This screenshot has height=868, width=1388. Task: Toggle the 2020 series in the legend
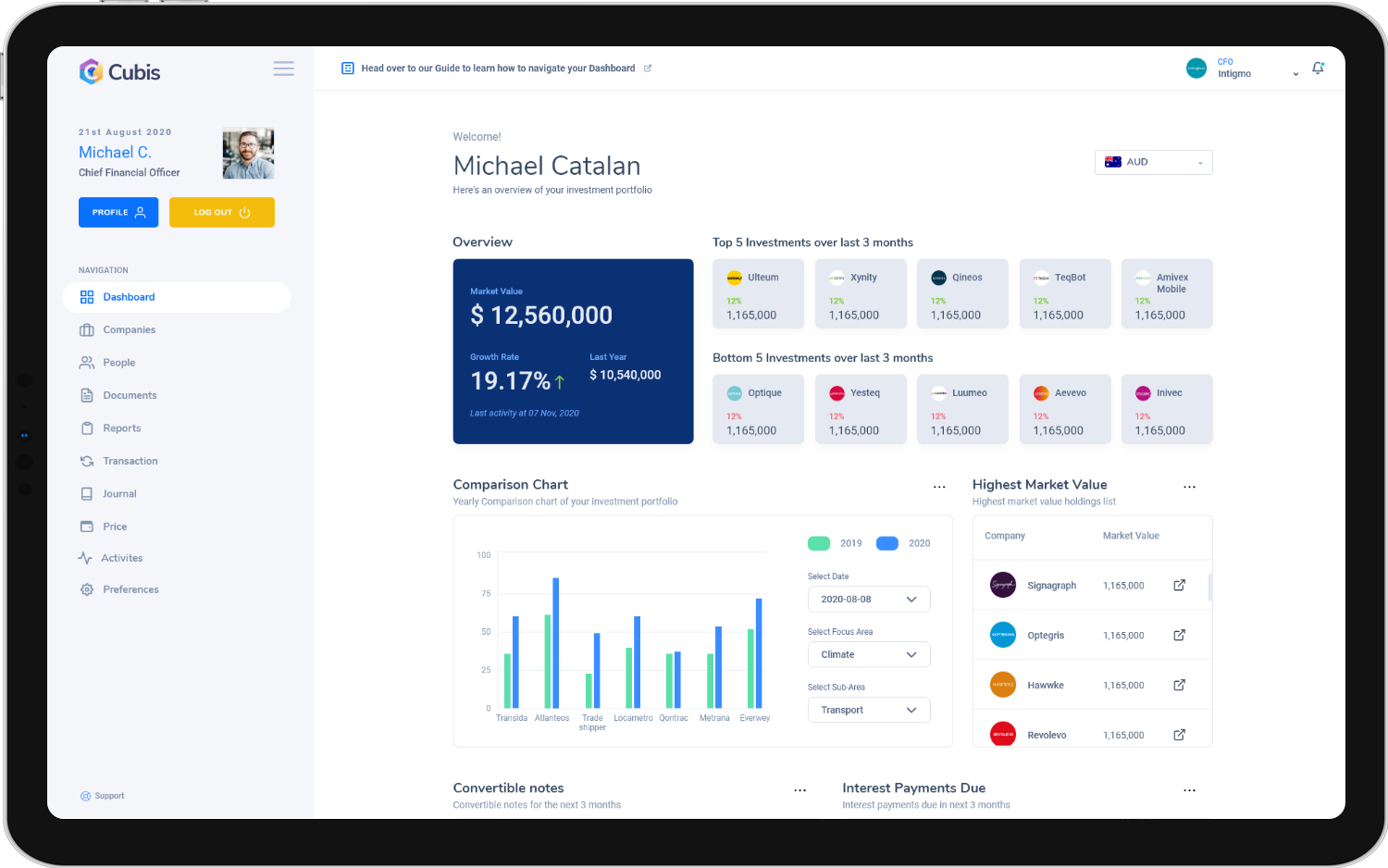click(x=887, y=543)
